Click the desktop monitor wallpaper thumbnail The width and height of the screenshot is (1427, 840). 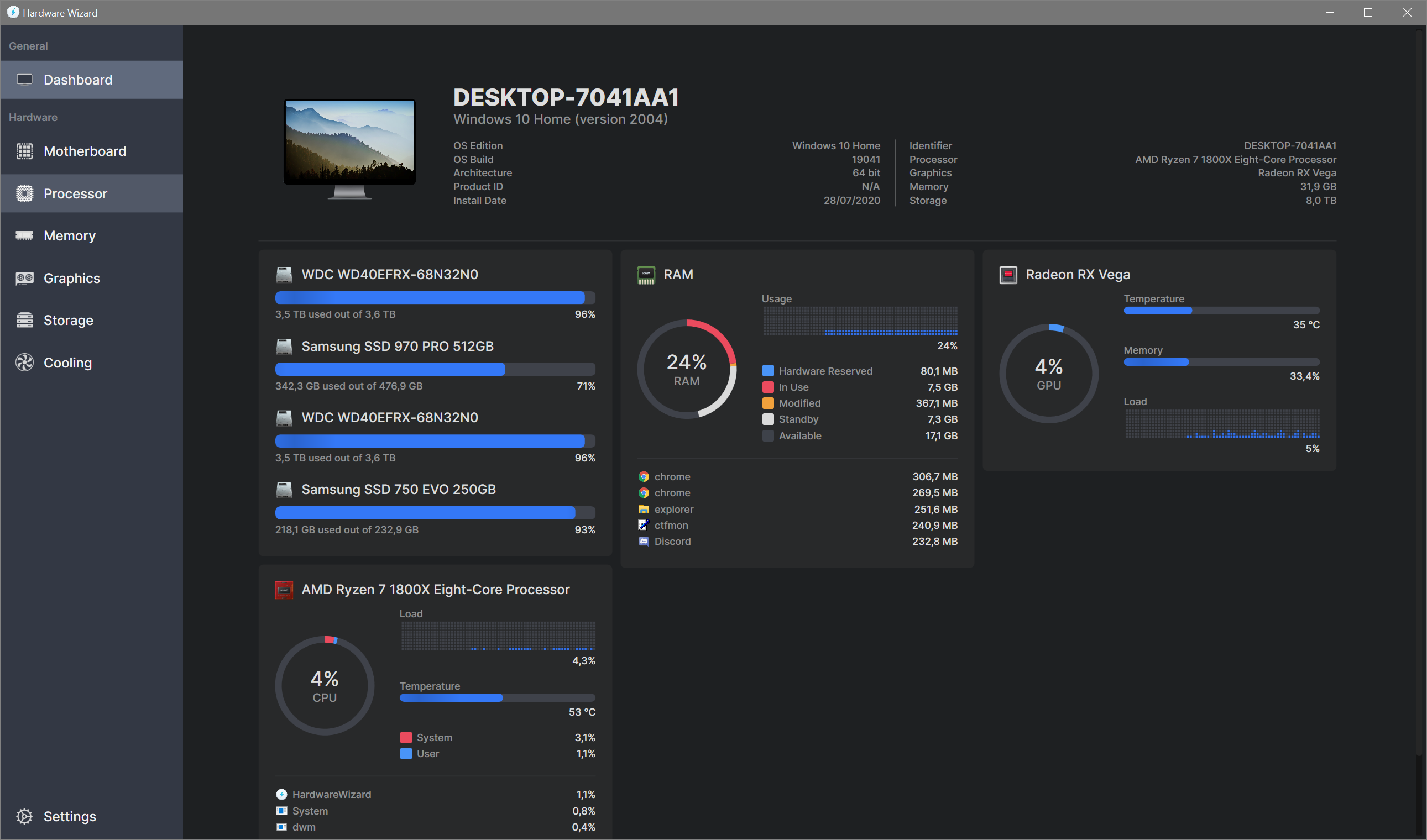[x=349, y=141]
